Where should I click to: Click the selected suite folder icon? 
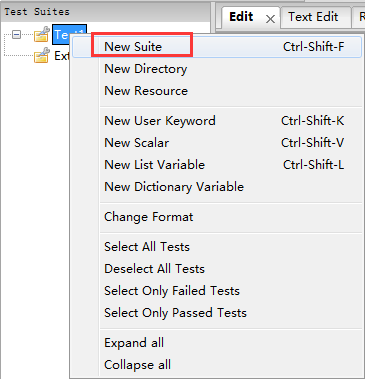(42, 34)
